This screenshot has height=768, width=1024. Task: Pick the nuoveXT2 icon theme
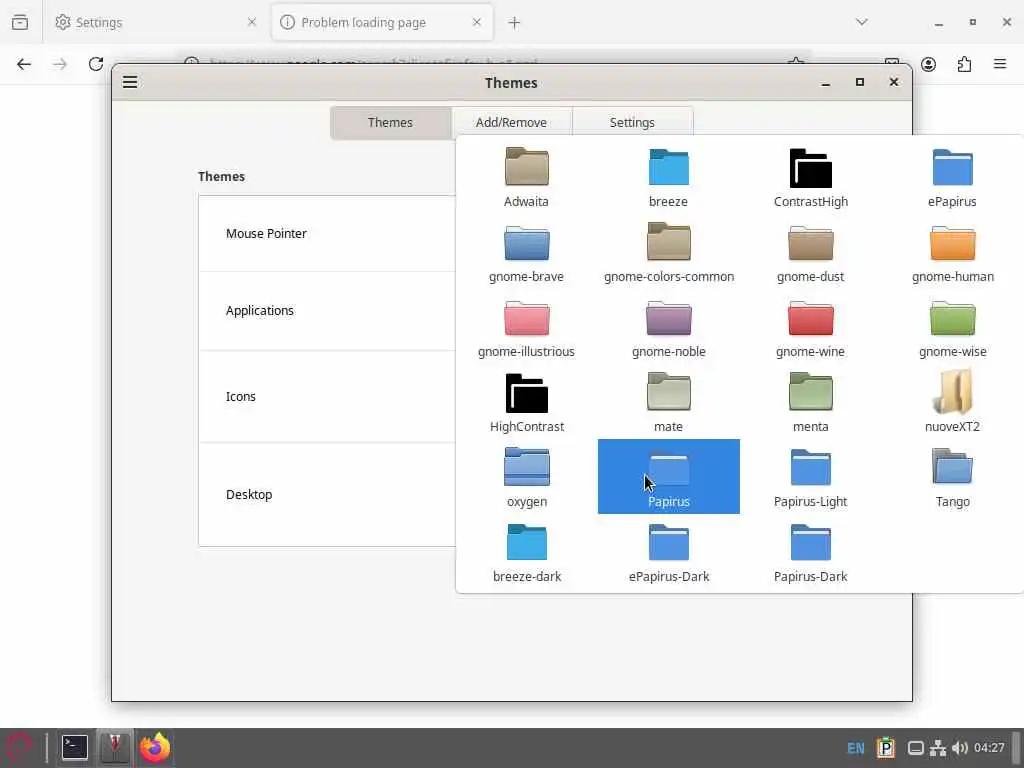(x=952, y=402)
